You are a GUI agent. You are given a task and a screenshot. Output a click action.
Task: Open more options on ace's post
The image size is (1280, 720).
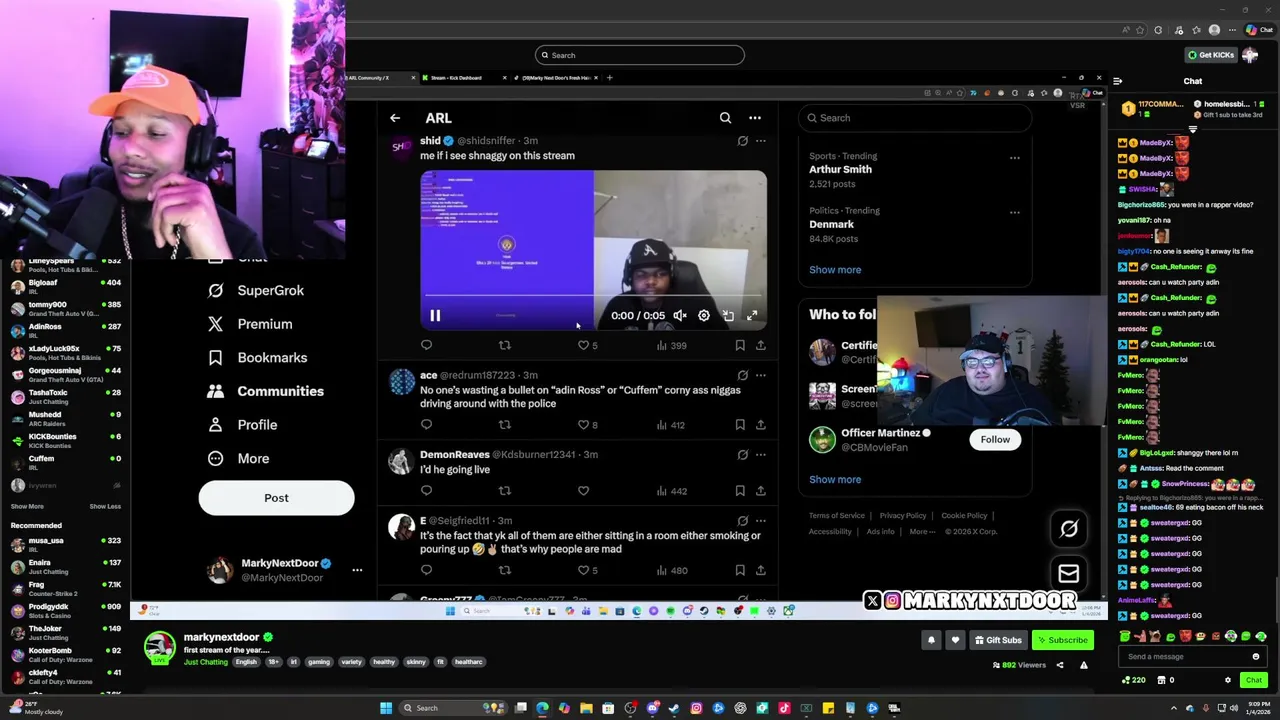[x=761, y=375]
